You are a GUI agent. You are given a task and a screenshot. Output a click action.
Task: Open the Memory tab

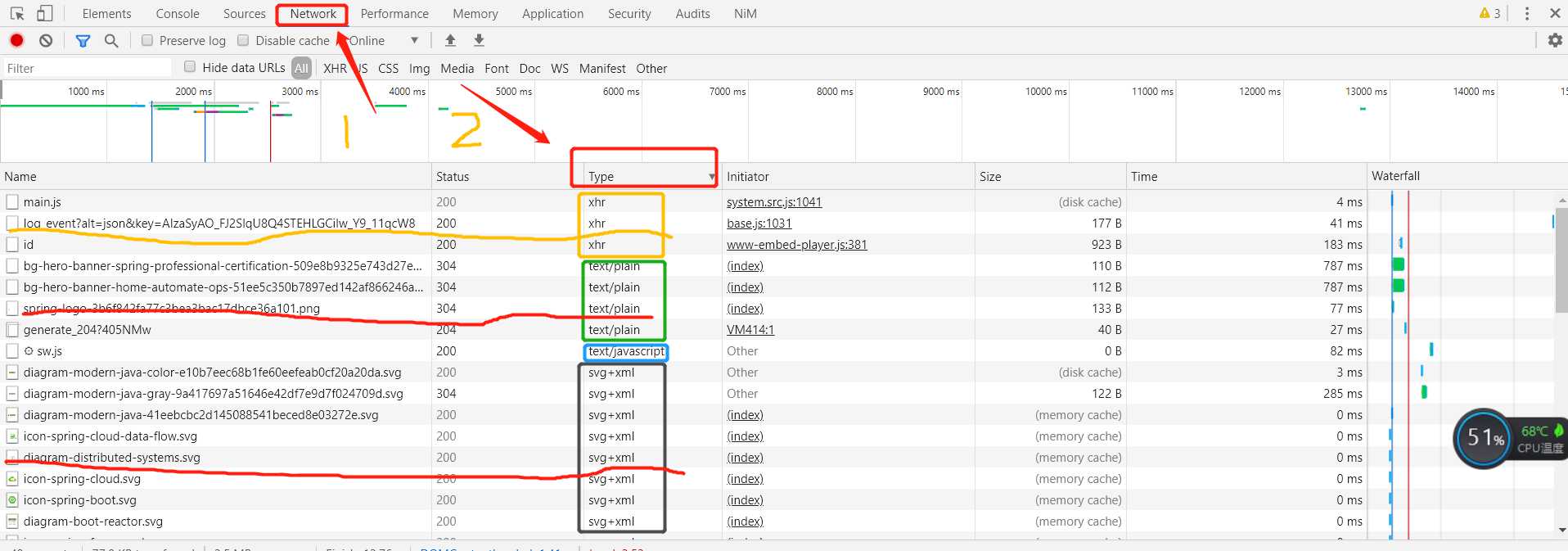(475, 13)
